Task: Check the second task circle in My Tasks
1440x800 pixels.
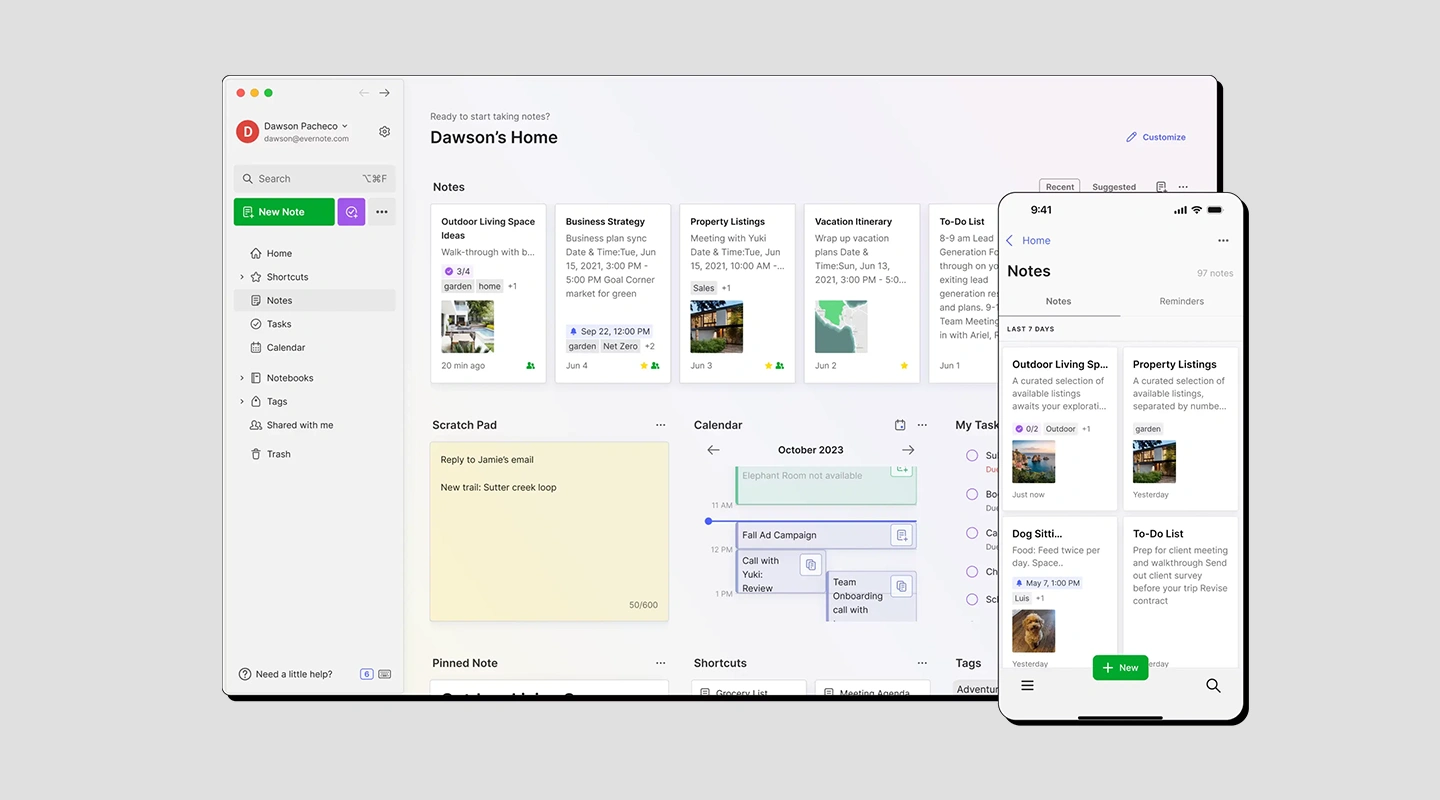Action: [x=972, y=494]
